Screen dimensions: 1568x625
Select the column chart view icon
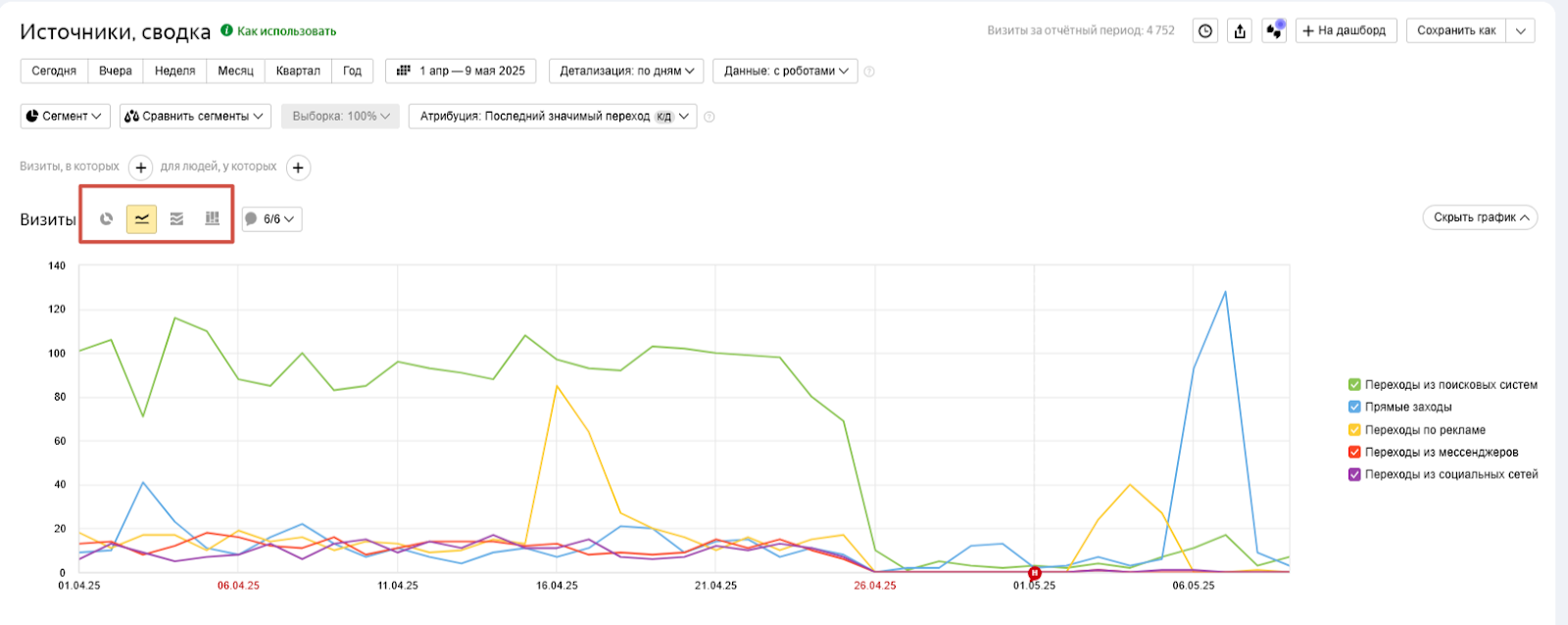coord(212,218)
